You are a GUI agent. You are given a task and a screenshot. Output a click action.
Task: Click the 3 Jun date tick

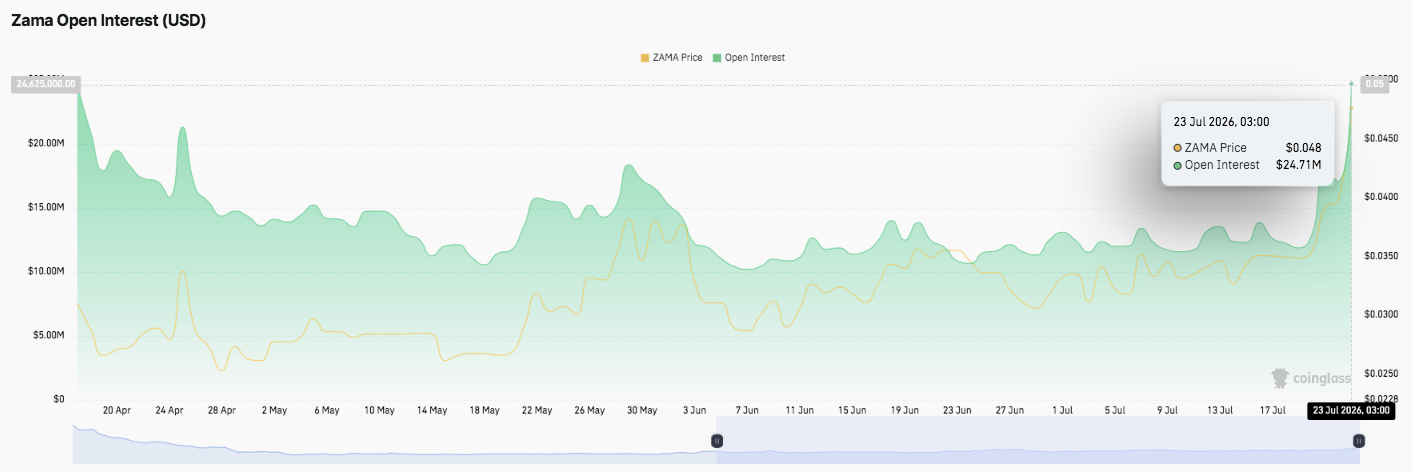[694, 410]
